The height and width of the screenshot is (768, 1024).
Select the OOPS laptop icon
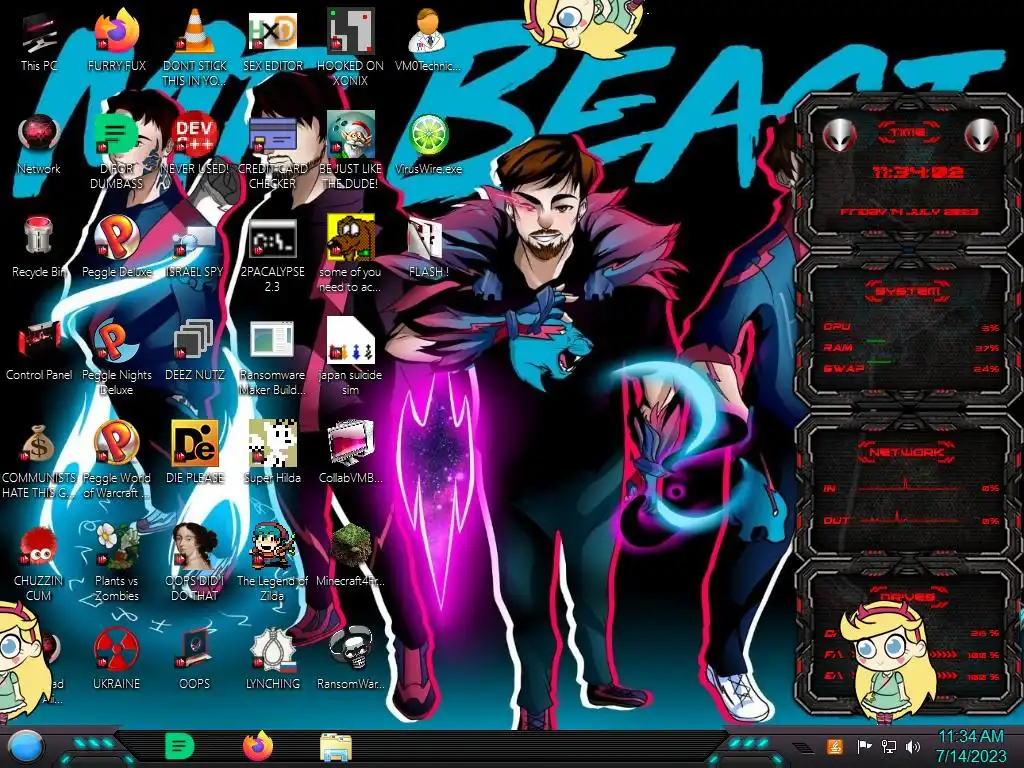coord(195,660)
